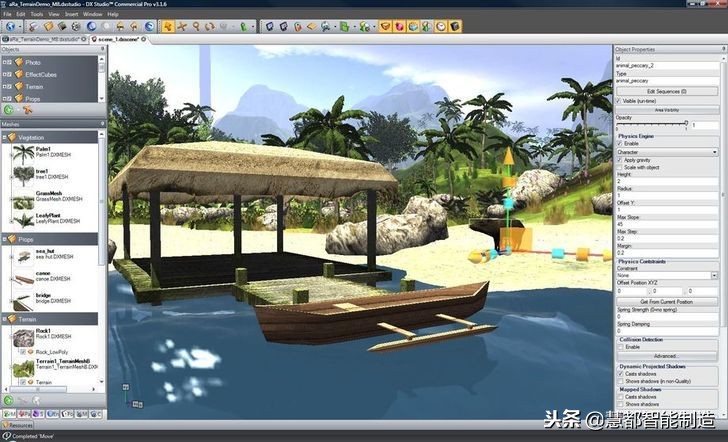Image resolution: width=728 pixels, height=442 pixels.
Task: Open the View menu
Action: coord(54,14)
